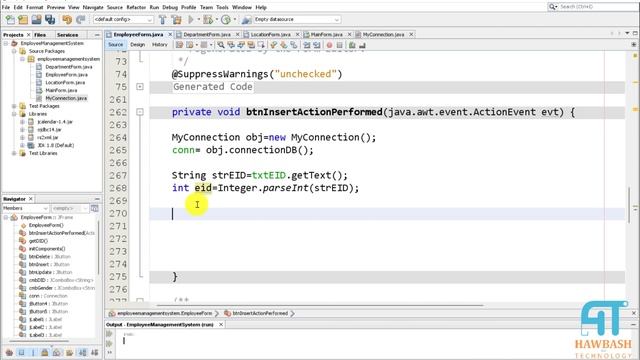Run the project with the play icon
This screenshot has height=360, width=640.
pos(191,19)
